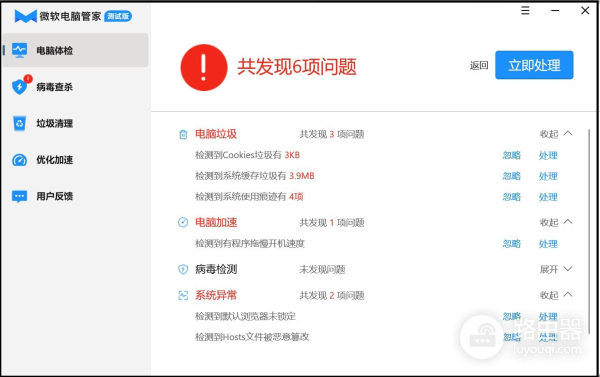Handle the 拖慢开机速度 item
This screenshot has width=600, height=377.
click(548, 244)
